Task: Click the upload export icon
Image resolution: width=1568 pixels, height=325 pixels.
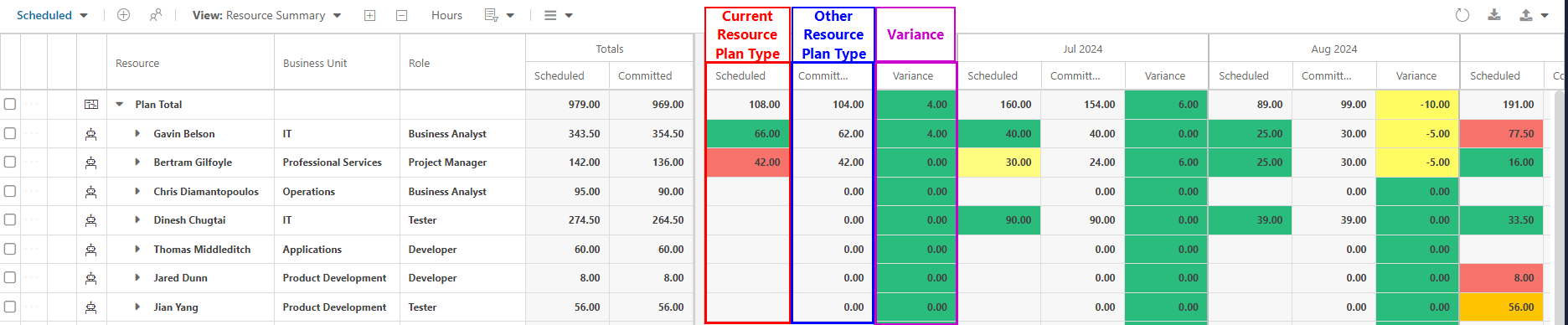Action: tap(1525, 15)
